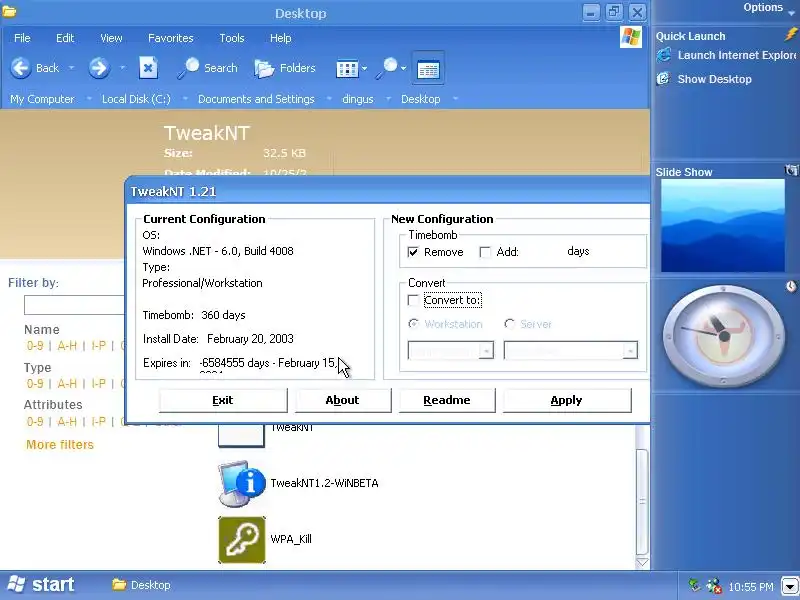Expand the zoom tool dropdown arrow
This screenshot has width=800, height=600.
coord(403,68)
